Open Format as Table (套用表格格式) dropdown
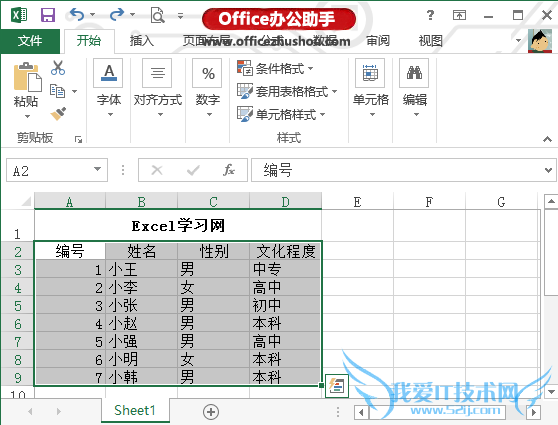Screen dimensions: 558x425 coord(287,91)
